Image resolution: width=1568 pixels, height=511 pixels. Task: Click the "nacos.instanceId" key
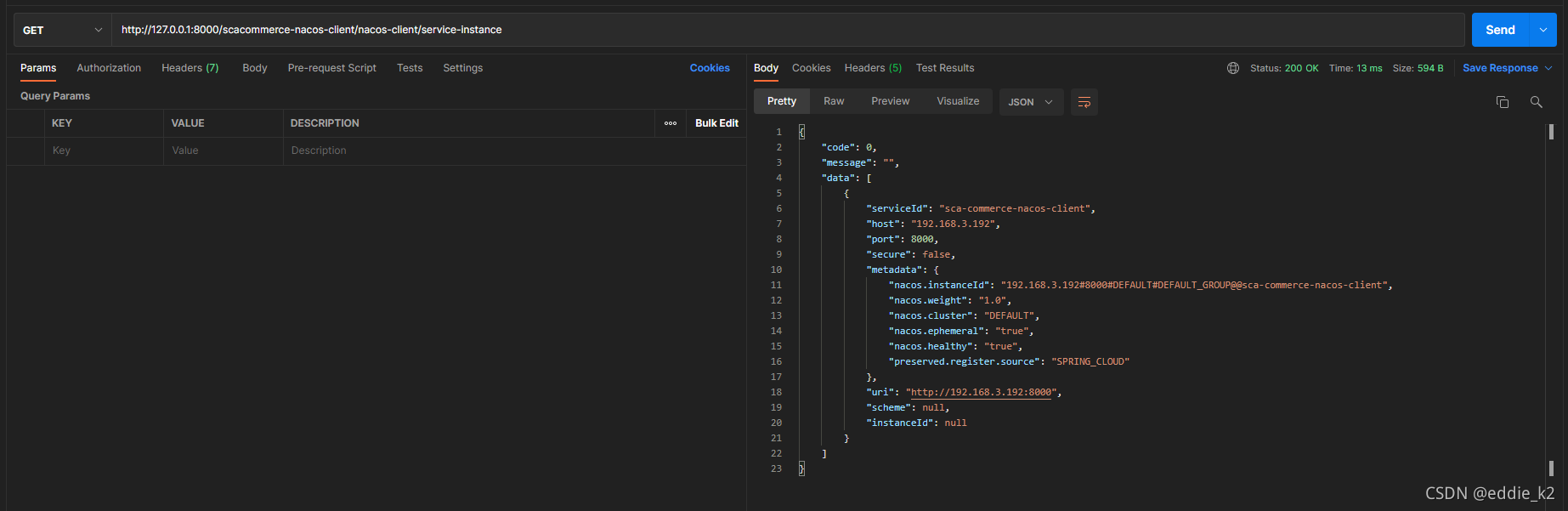[939, 285]
